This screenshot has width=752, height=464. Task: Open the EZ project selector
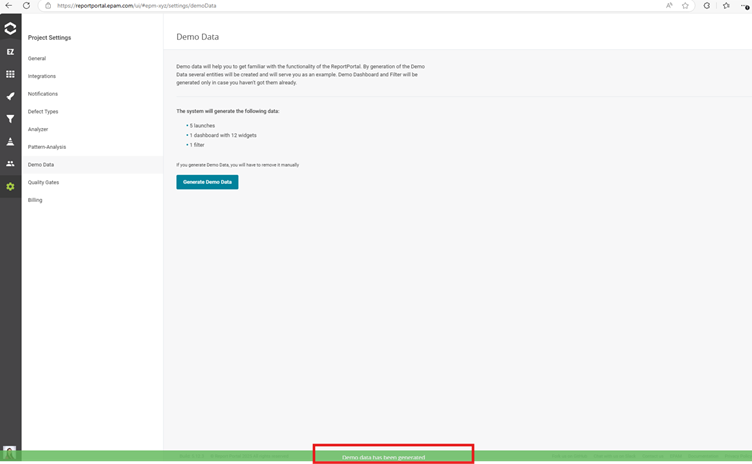[x=10, y=52]
